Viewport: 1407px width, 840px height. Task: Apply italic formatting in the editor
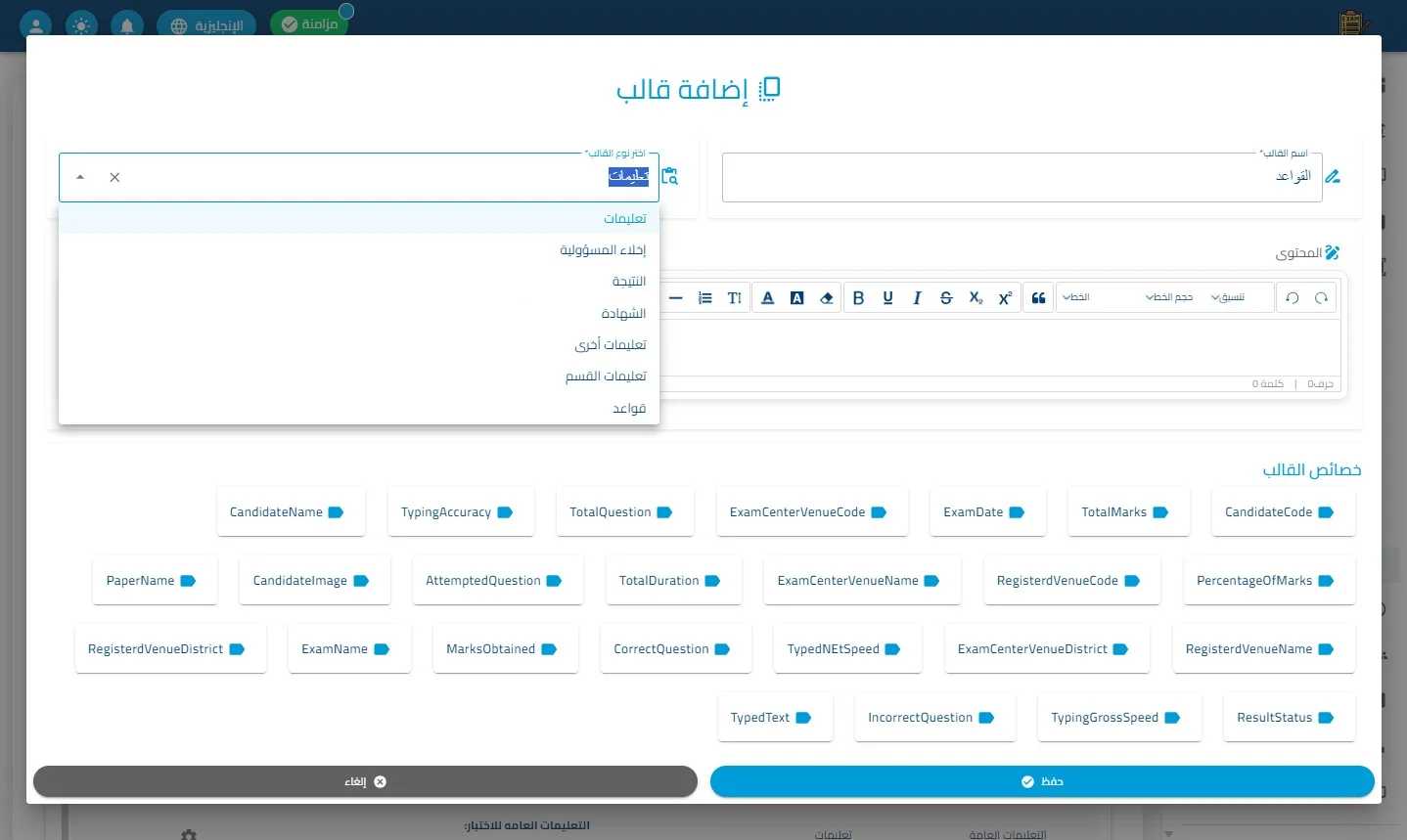point(917,298)
